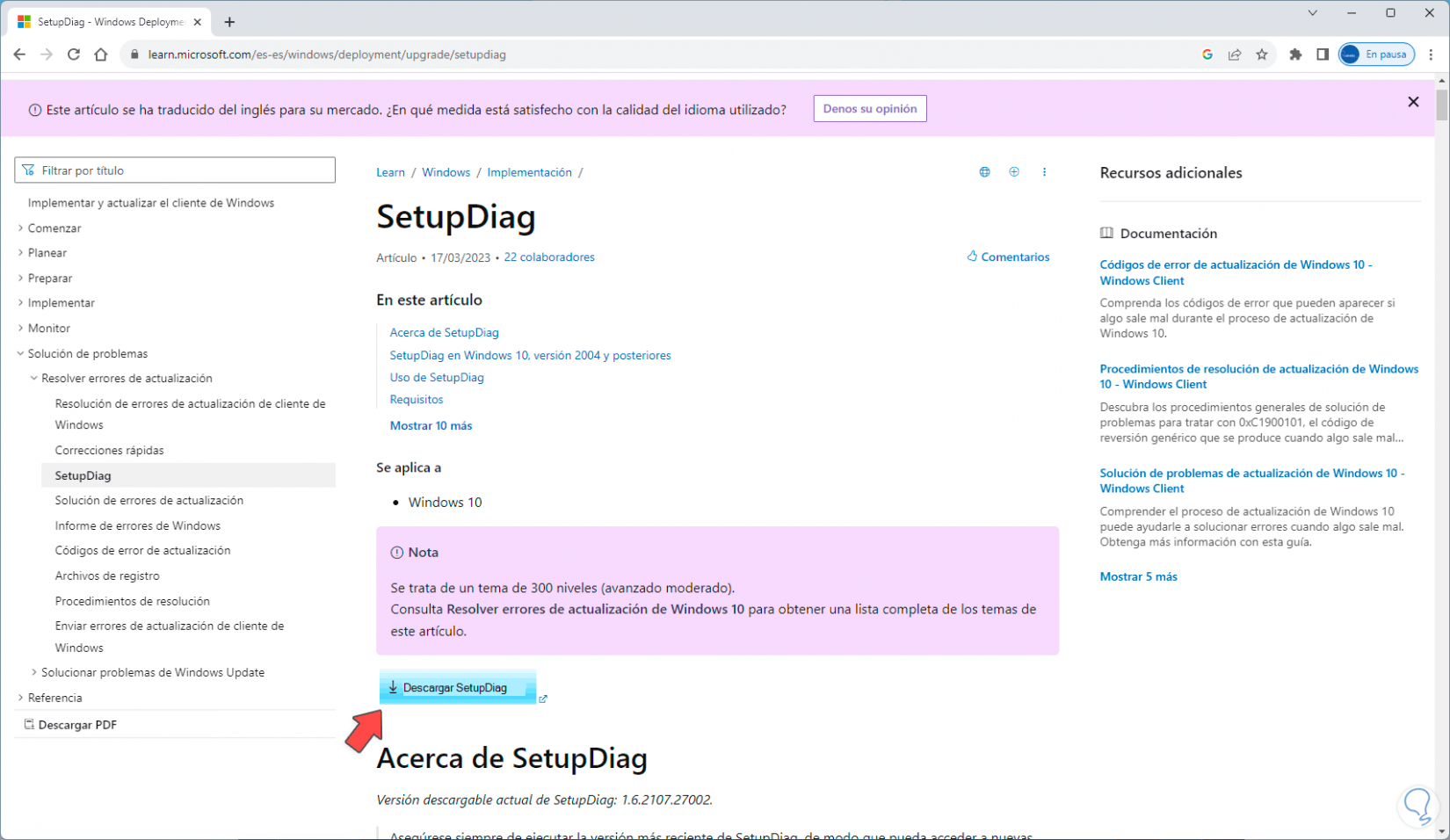1450x840 pixels.
Task: Click Mostrar 10 más in article contents
Action: (x=431, y=426)
